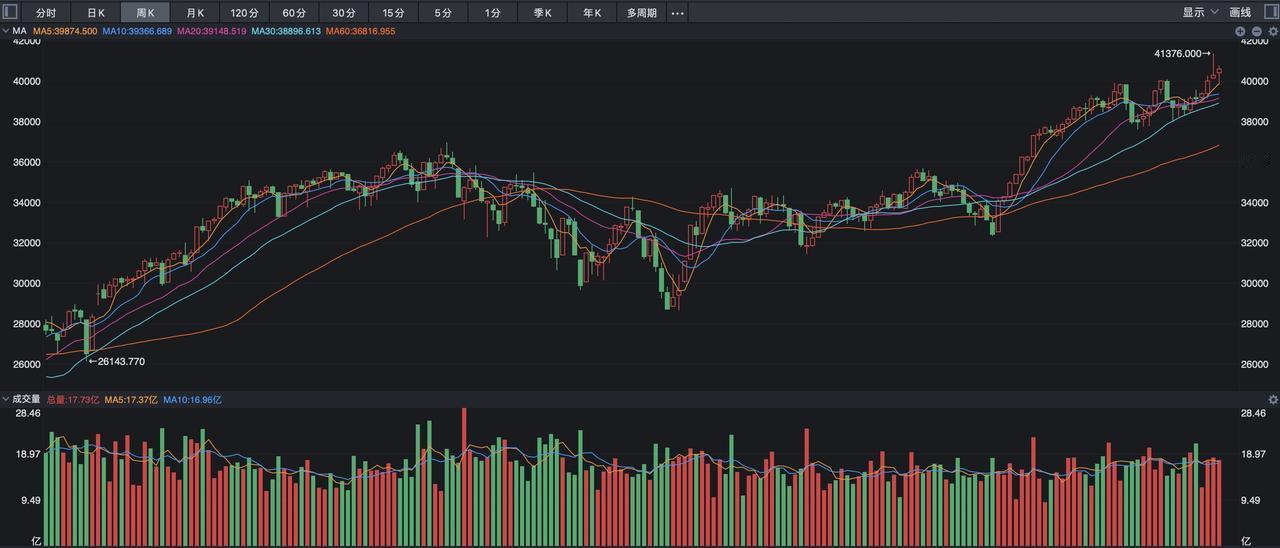The image size is (1280, 548).
Task: Click the 总量:17.73亿 volume label
Action: (73, 399)
